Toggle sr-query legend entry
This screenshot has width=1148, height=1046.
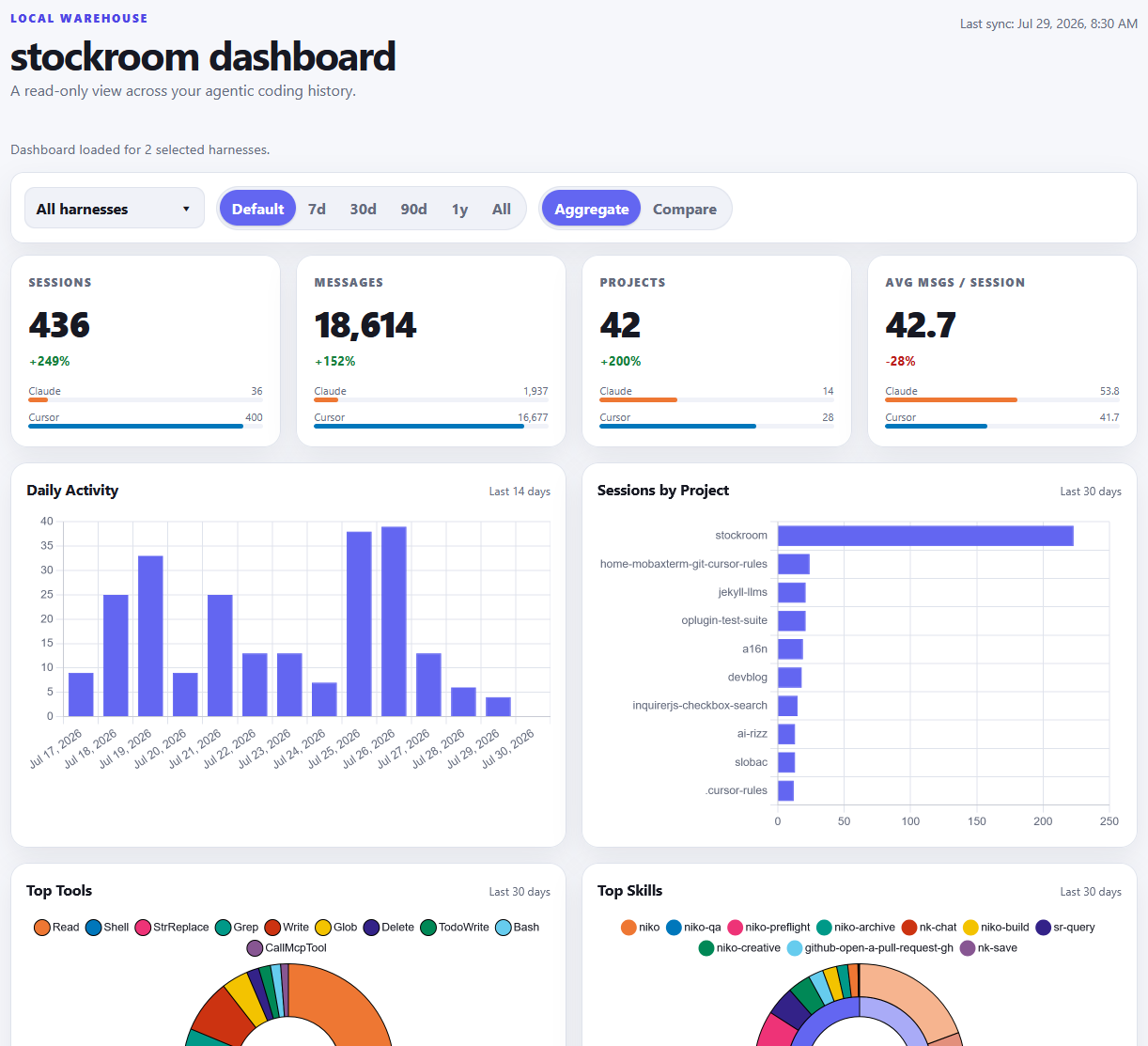point(1065,928)
